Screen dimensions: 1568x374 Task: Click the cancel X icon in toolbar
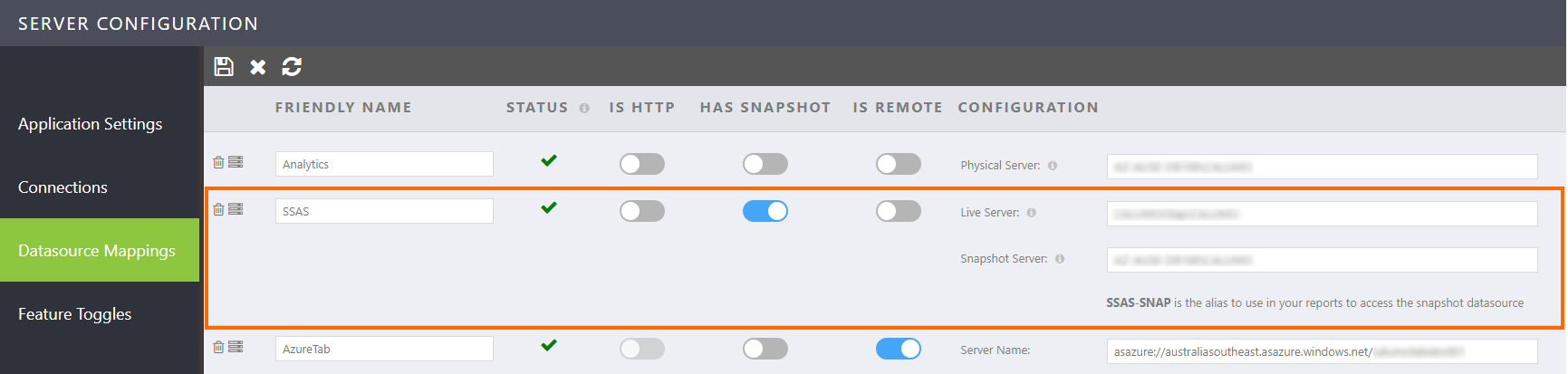tap(258, 67)
